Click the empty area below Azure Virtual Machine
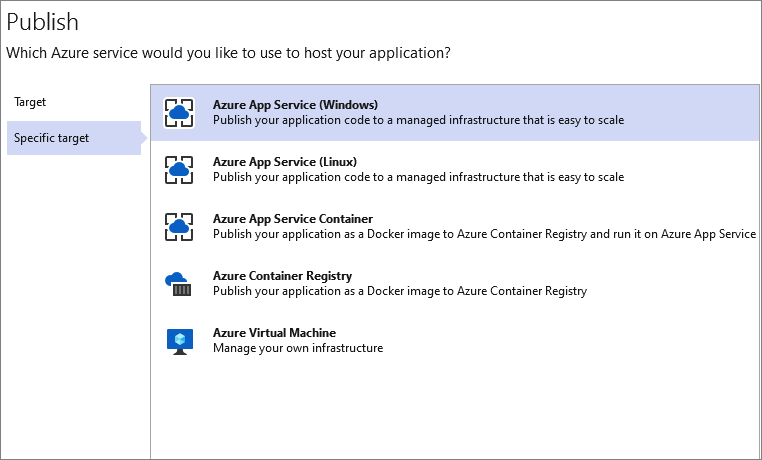Screen dimensions: 762x460 pos(455,410)
